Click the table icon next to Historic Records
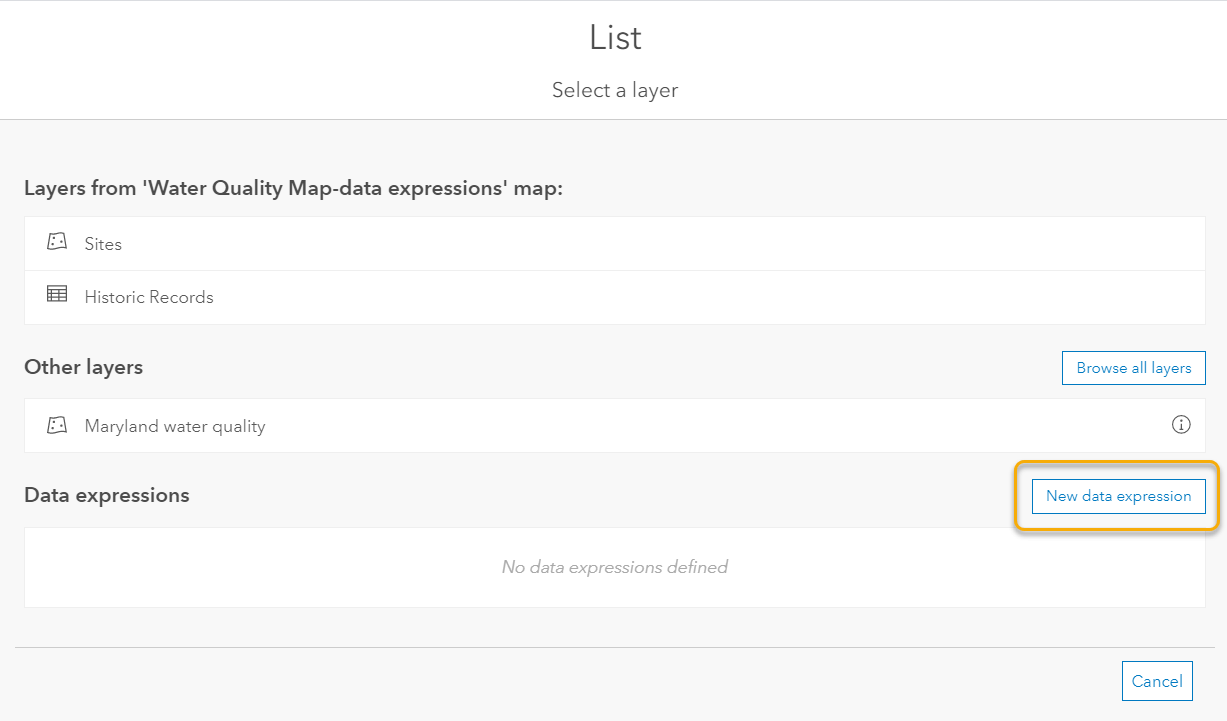The height and width of the screenshot is (721, 1227). (57, 296)
